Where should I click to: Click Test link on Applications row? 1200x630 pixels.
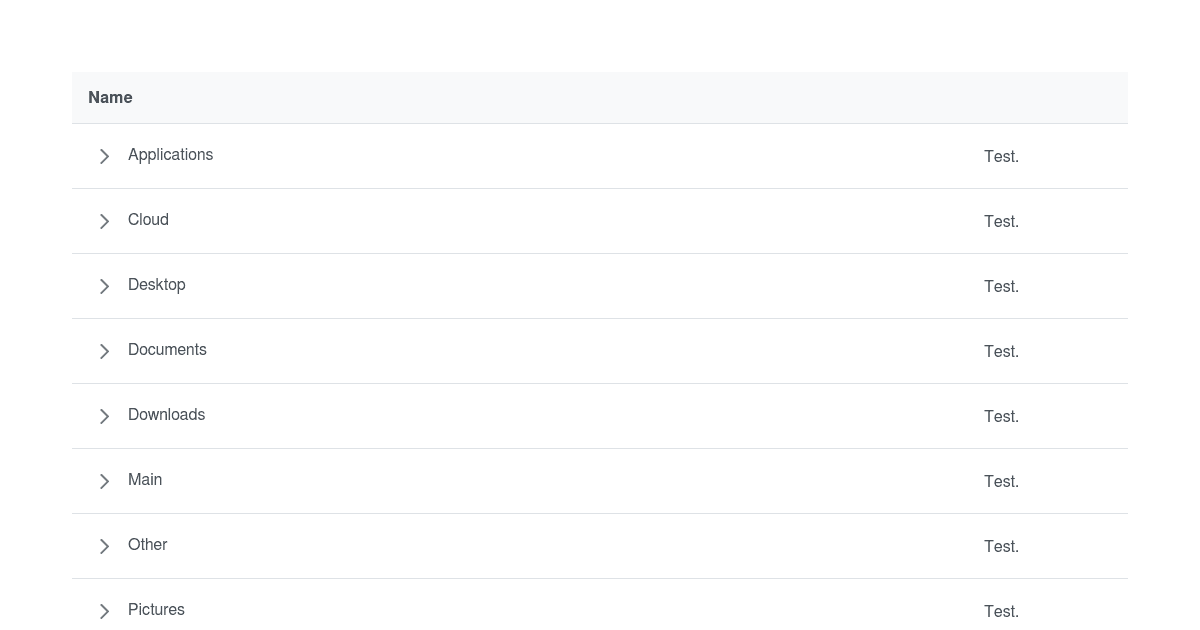[x=1001, y=156]
